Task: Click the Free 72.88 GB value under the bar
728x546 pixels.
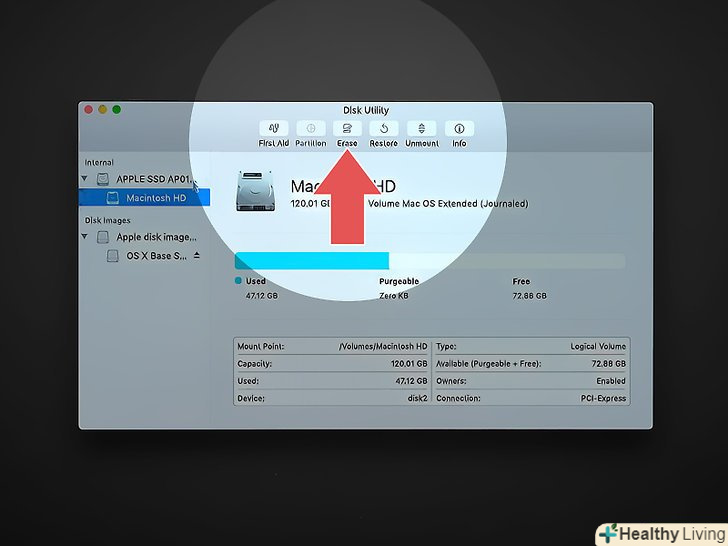Action: [x=529, y=296]
